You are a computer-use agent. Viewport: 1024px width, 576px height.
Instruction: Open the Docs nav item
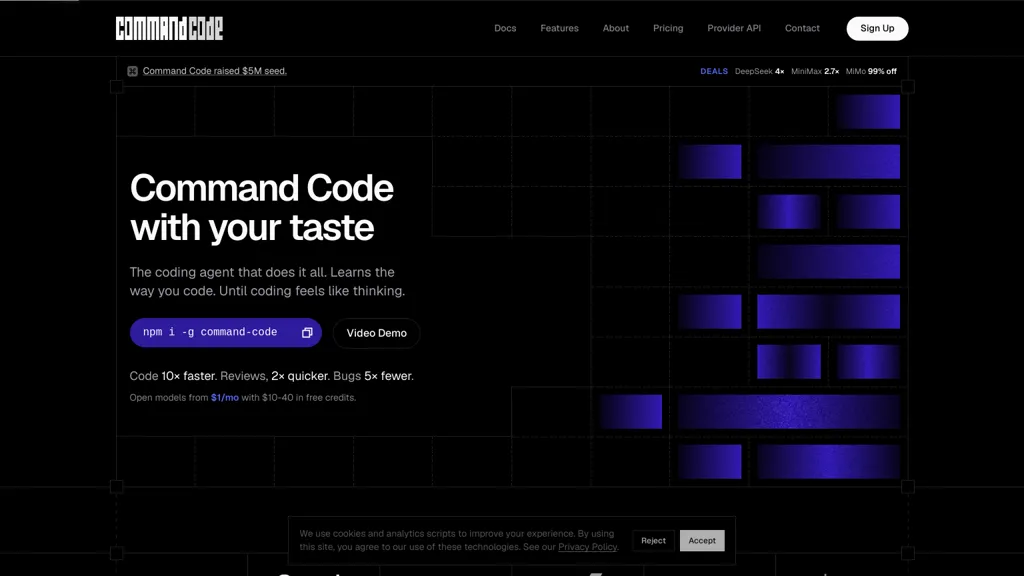505,28
